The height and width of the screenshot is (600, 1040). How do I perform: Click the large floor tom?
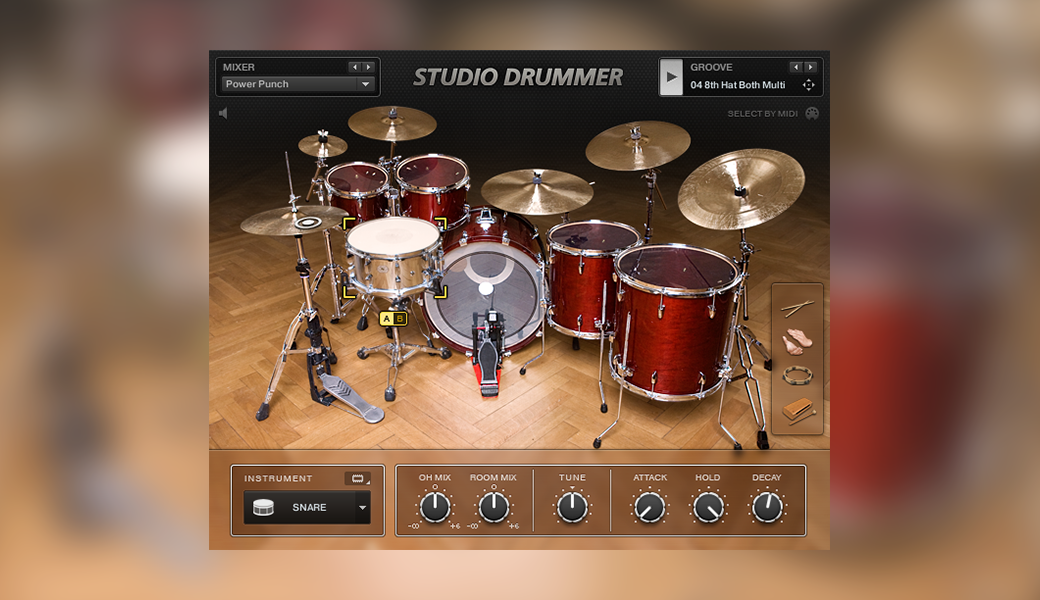(677, 322)
